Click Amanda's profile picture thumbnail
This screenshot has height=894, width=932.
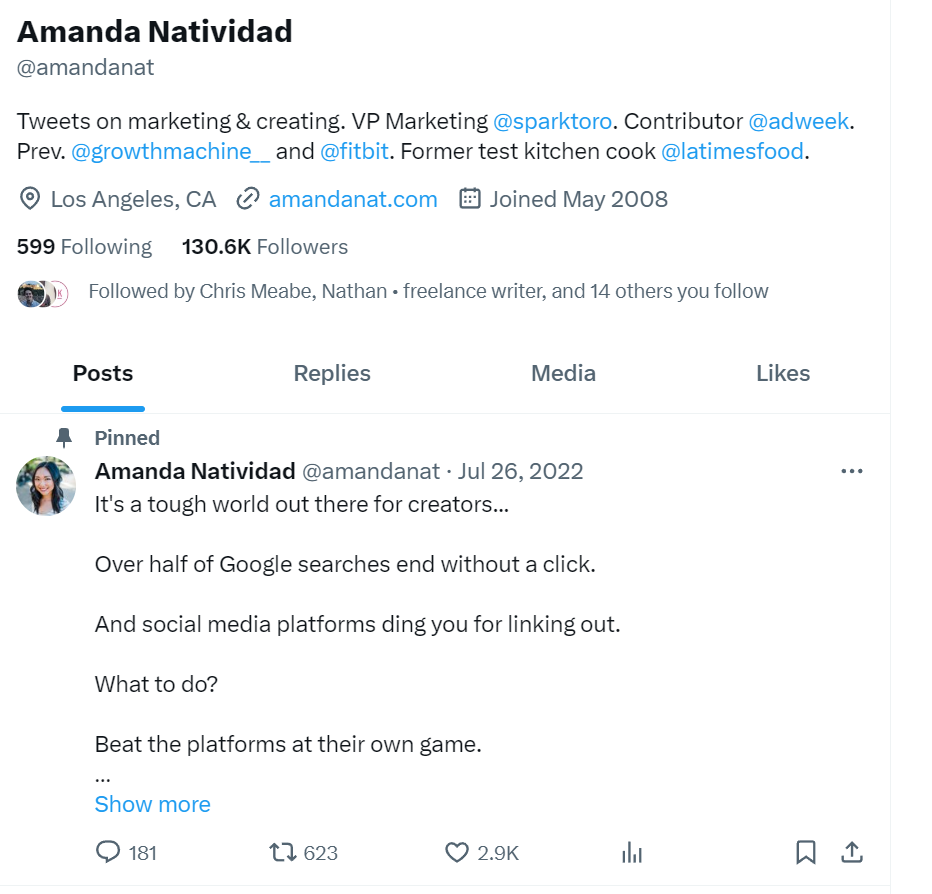46,486
